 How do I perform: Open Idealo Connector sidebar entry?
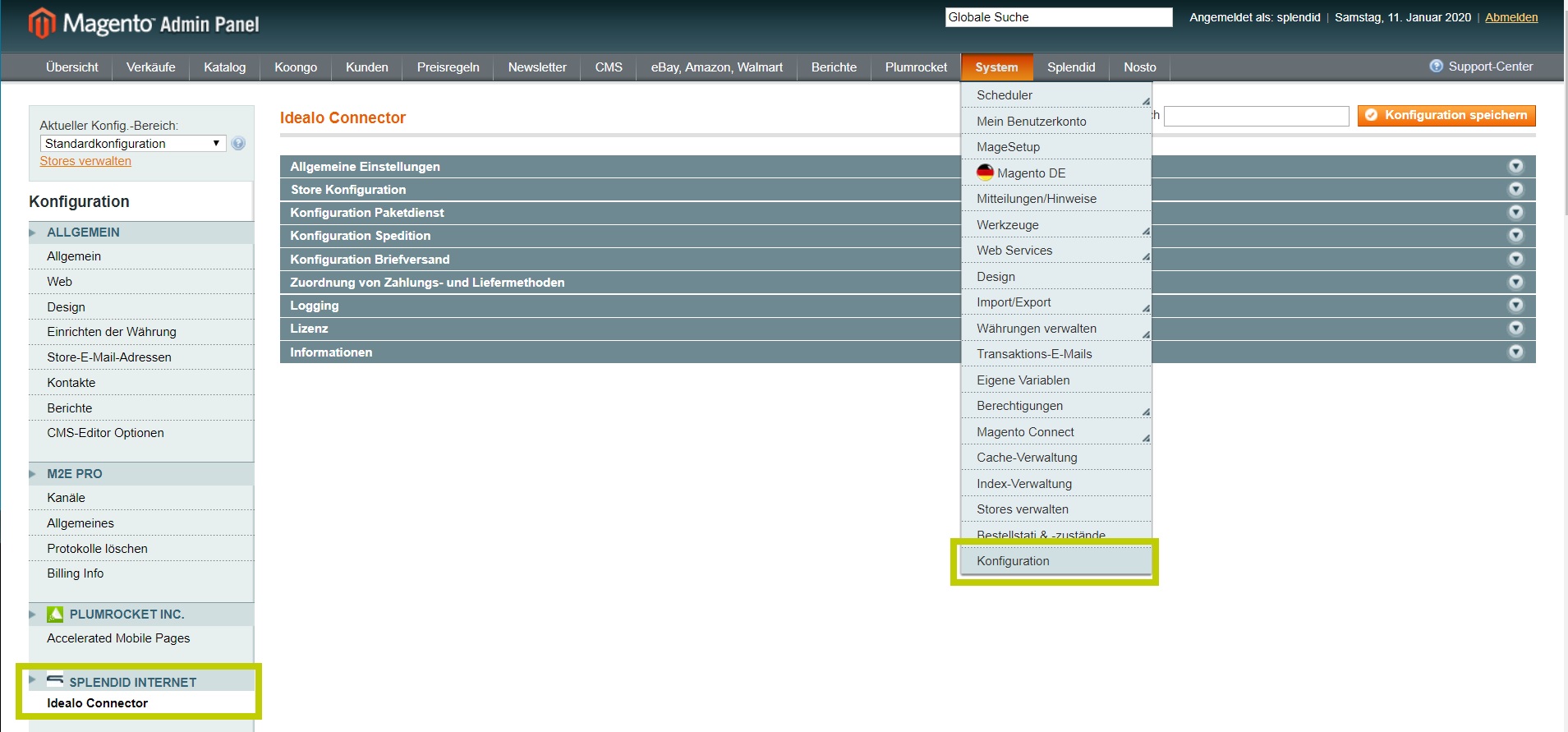click(141, 703)
